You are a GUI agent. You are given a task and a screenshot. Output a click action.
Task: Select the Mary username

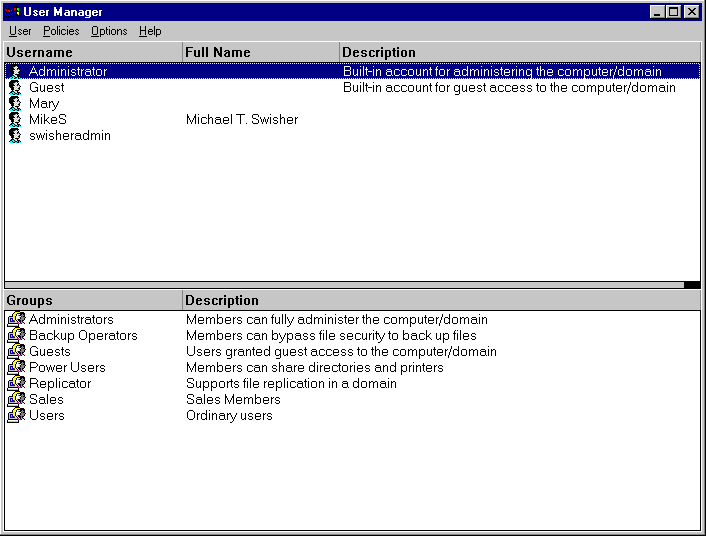click(44, 104)
